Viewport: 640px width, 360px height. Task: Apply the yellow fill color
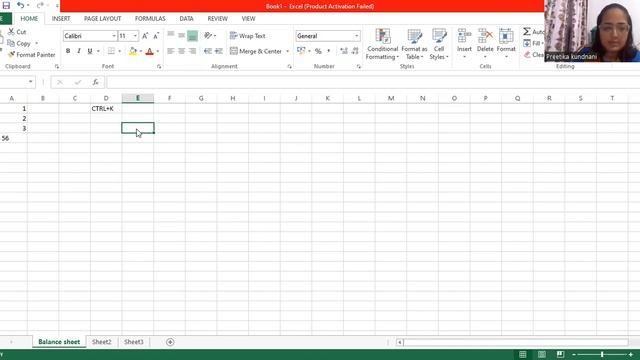click(133, 51)
